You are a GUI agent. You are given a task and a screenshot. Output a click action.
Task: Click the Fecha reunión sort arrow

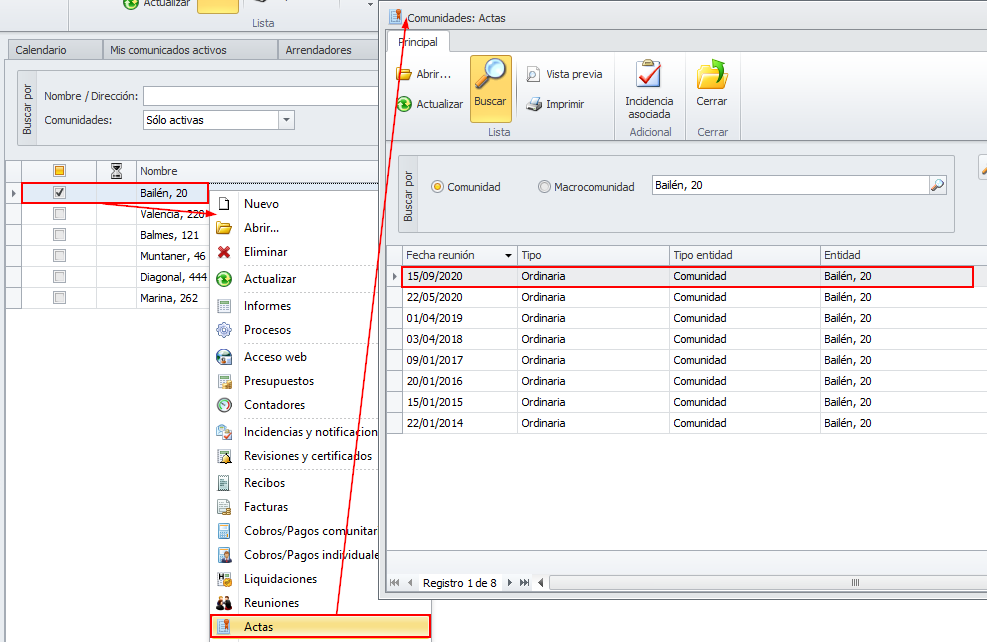point(508,256)
